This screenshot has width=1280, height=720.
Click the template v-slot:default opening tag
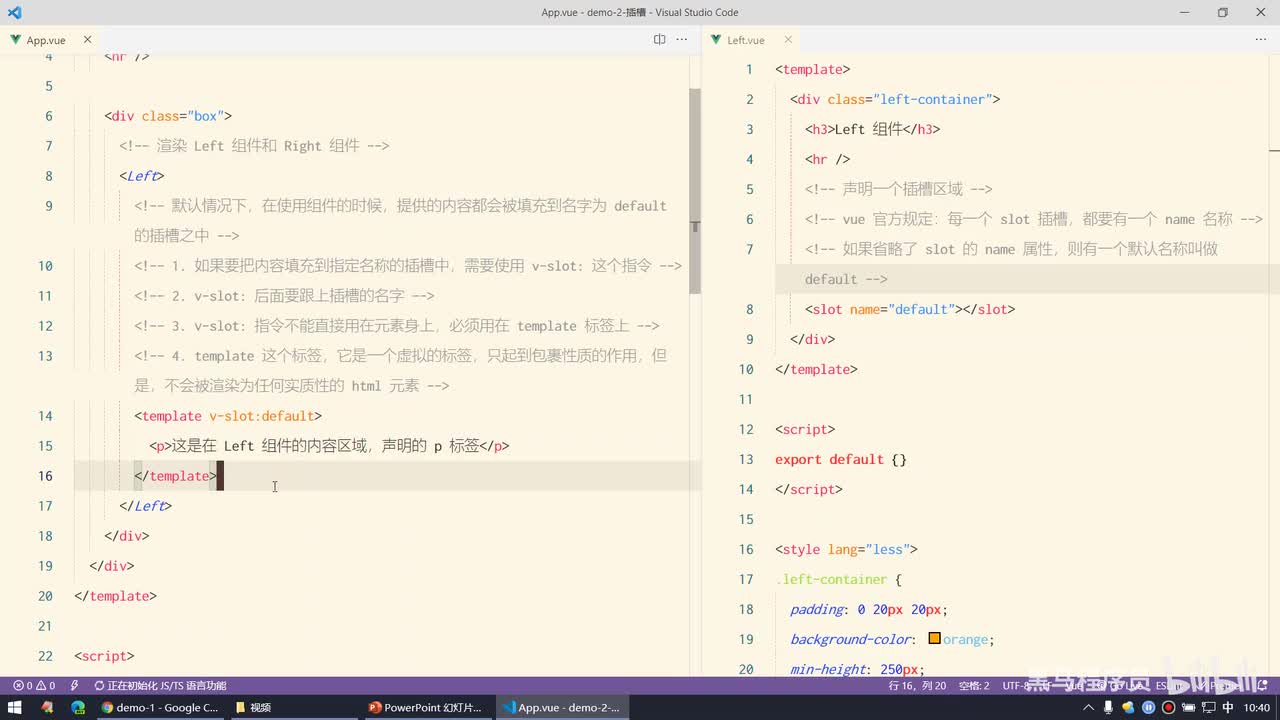pos(228,416)
